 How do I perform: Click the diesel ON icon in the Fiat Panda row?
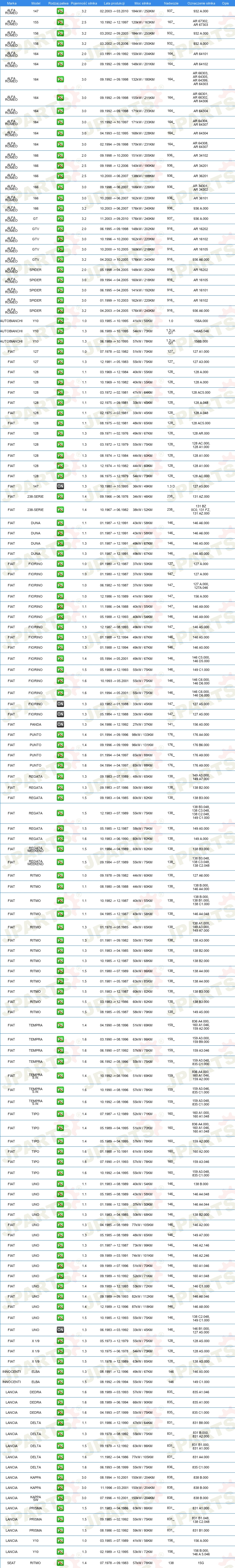[60, 724]
